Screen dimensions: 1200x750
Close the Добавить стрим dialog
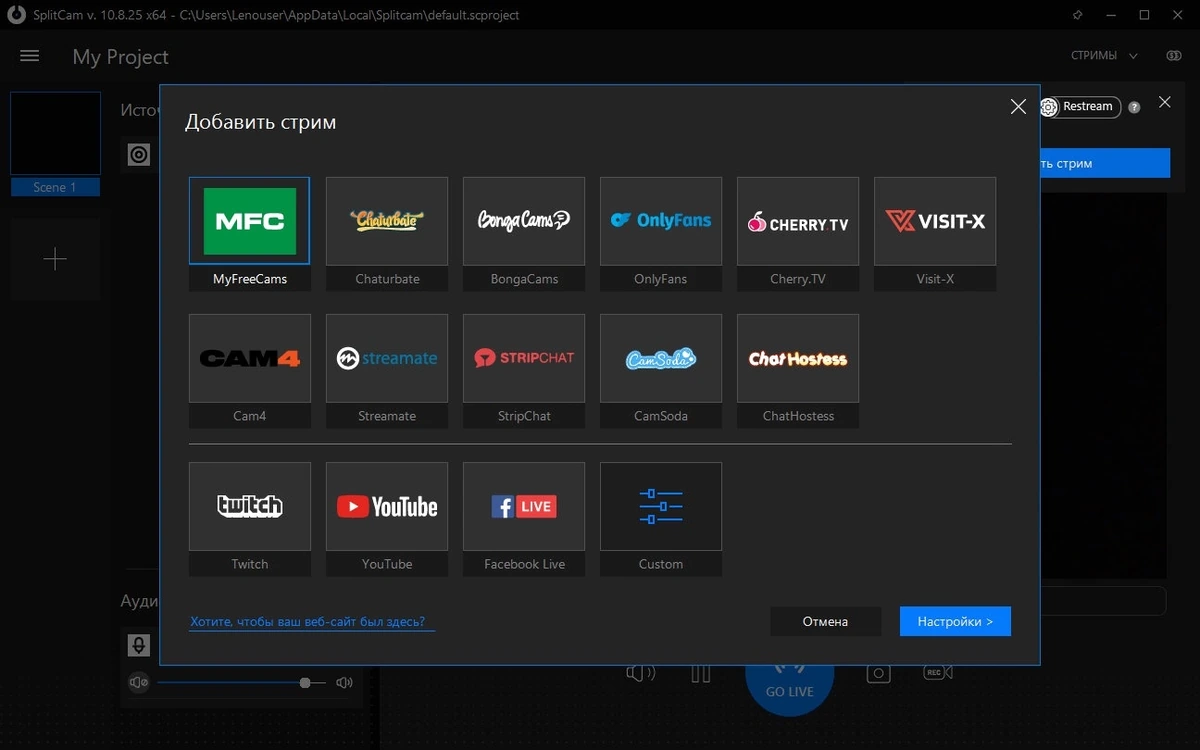1018,107
